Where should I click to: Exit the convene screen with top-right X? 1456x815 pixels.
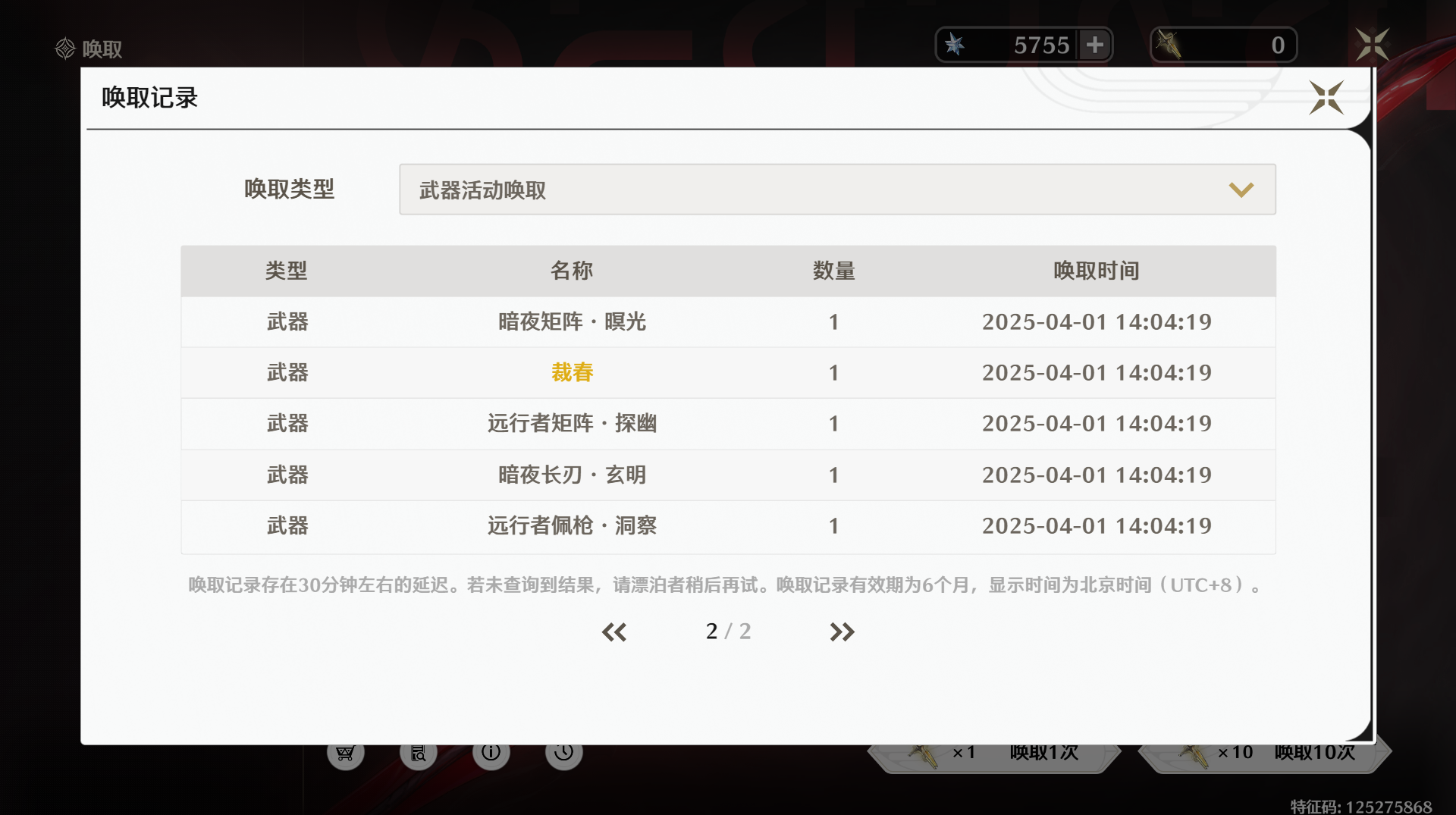[1373, 45]
